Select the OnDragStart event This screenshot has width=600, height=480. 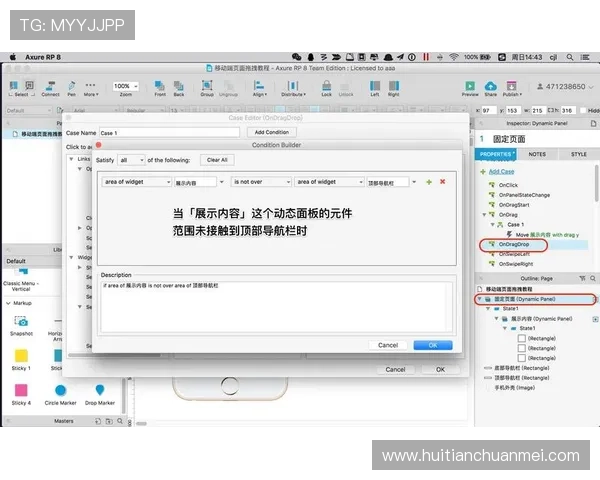tap(514, 205)
